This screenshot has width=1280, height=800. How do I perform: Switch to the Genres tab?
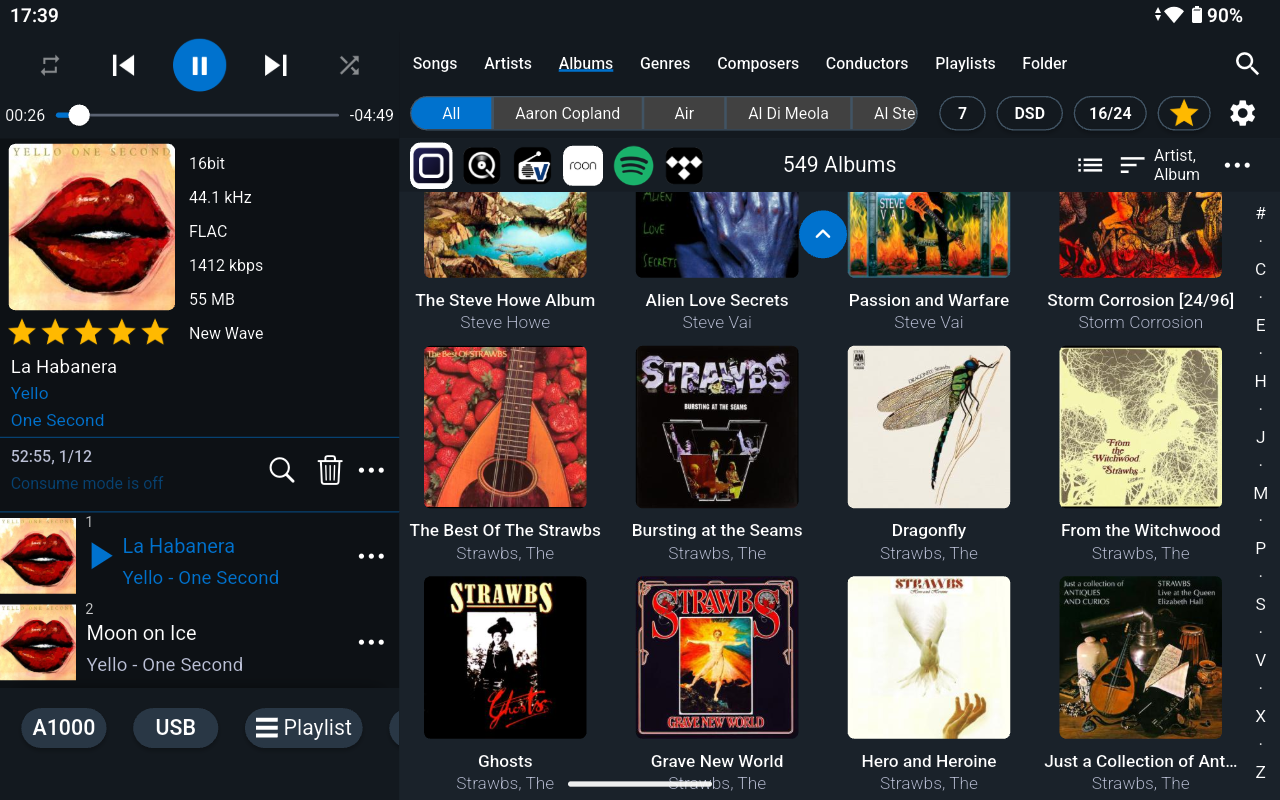tap(665, 63)
